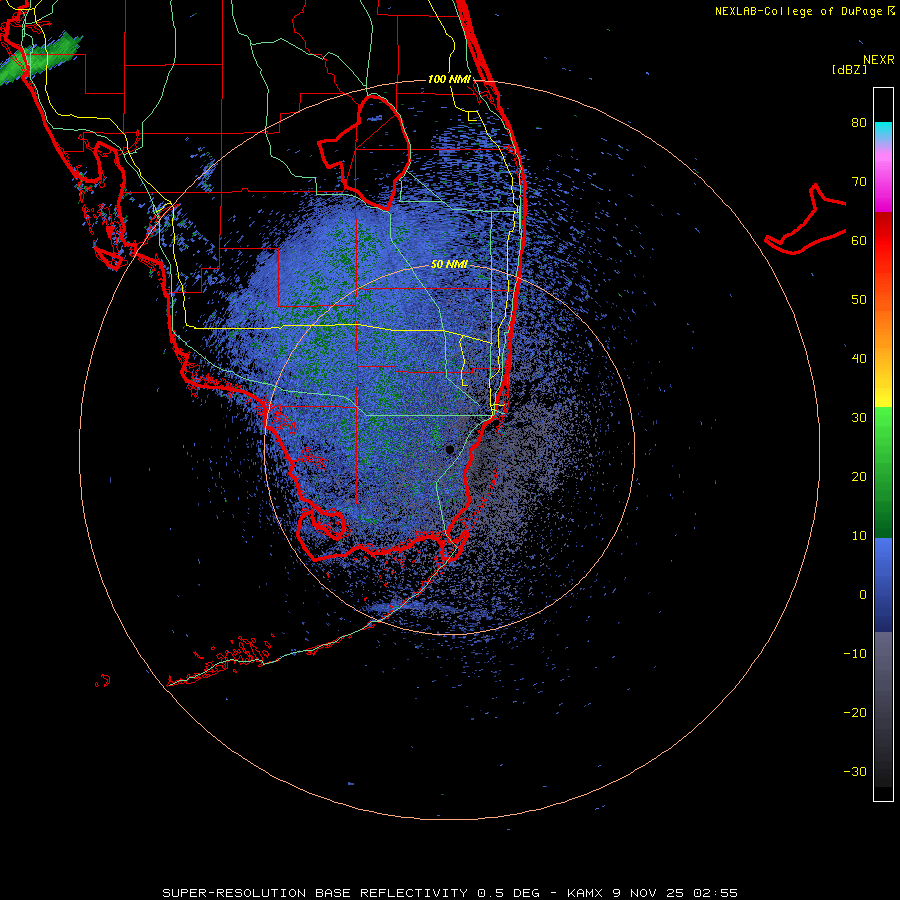The width and height of the screenshot is (900, 900).
Task: Click the 60 value on the dBZ scale
Action: click(x=859, y=240)
